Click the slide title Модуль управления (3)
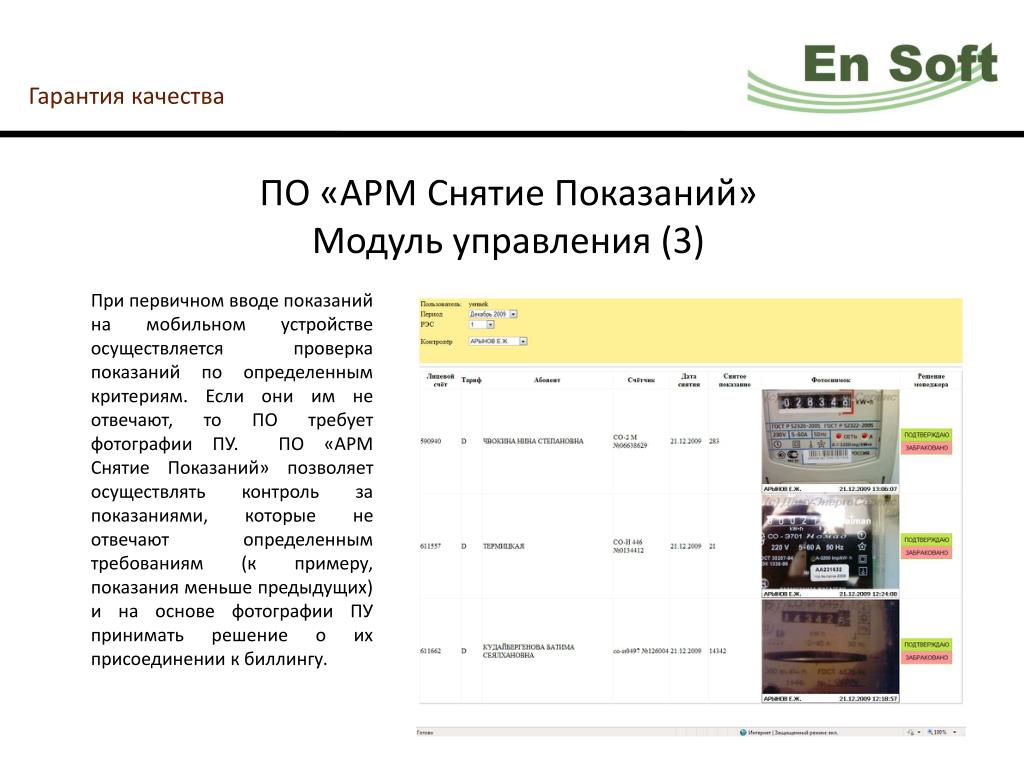The height and width of the screenshot is (768, 1024). point(508,240)
